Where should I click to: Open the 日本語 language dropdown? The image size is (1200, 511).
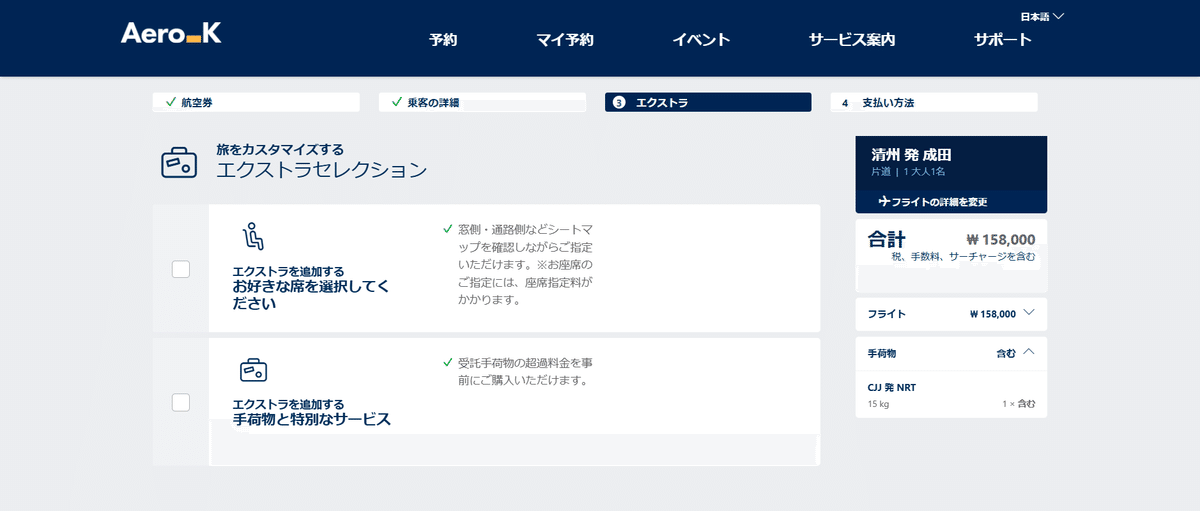pos(1042,17)
